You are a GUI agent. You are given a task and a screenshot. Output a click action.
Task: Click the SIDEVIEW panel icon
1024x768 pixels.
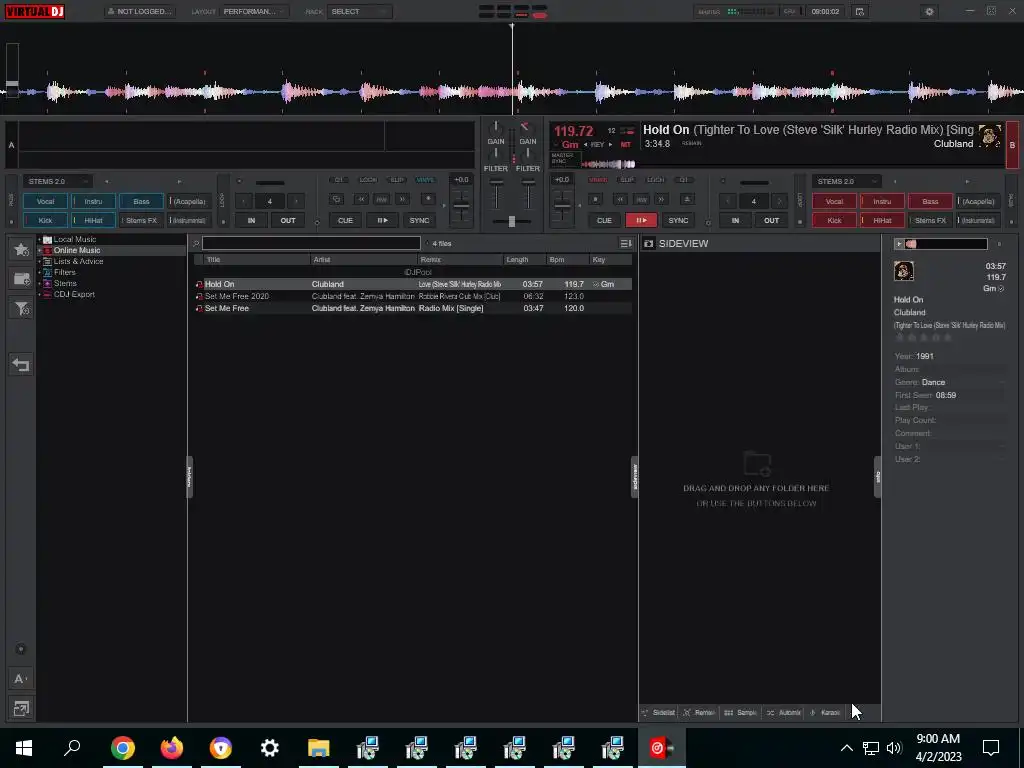click(648, 244)
